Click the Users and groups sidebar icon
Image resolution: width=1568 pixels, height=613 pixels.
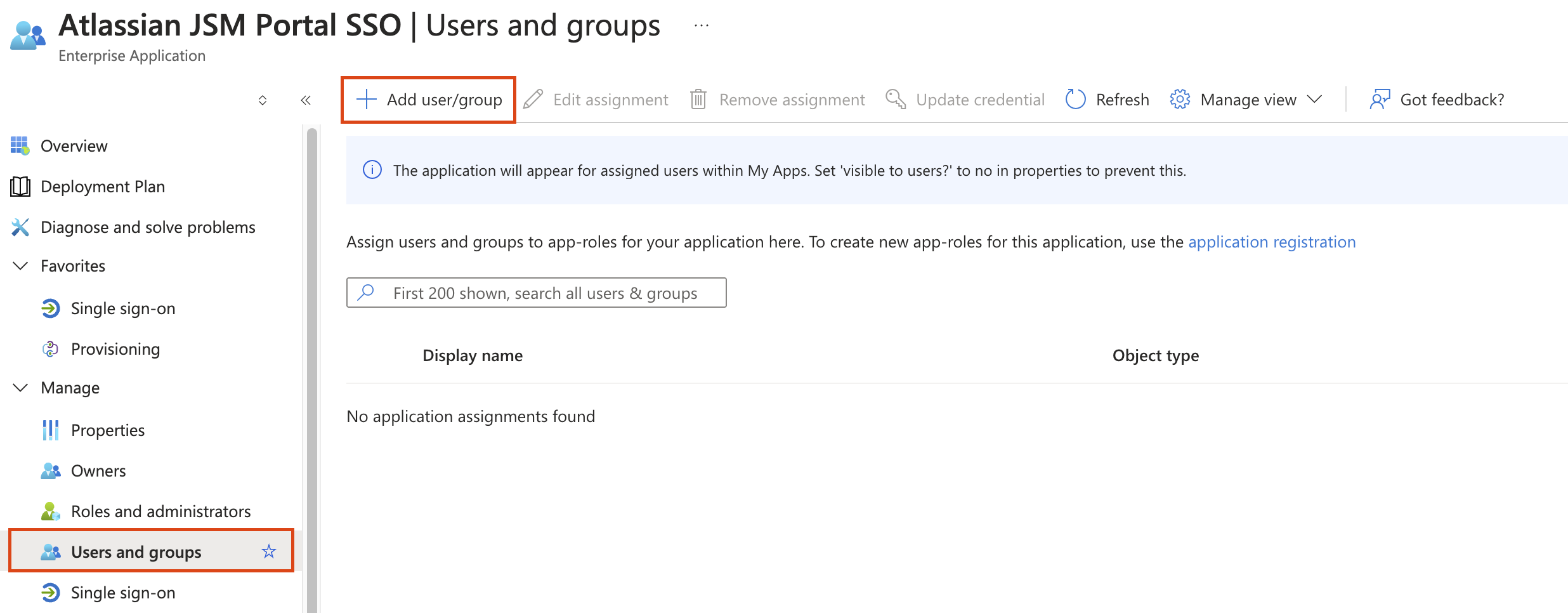[51, 552]
